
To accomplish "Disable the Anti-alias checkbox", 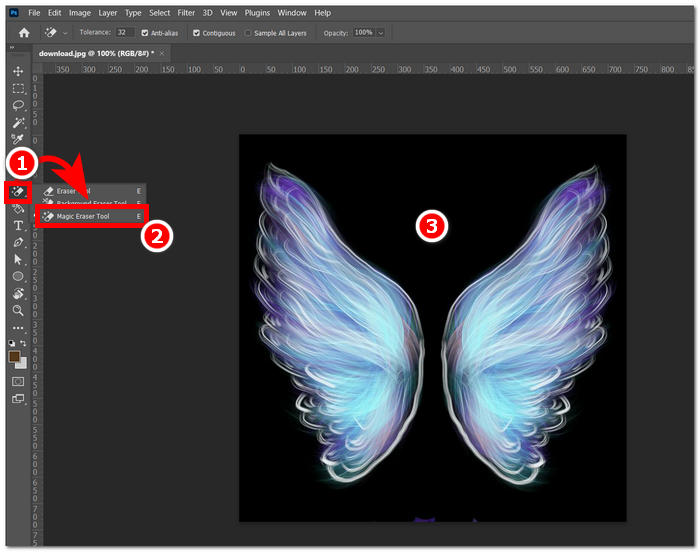I will tap(146, 33).
